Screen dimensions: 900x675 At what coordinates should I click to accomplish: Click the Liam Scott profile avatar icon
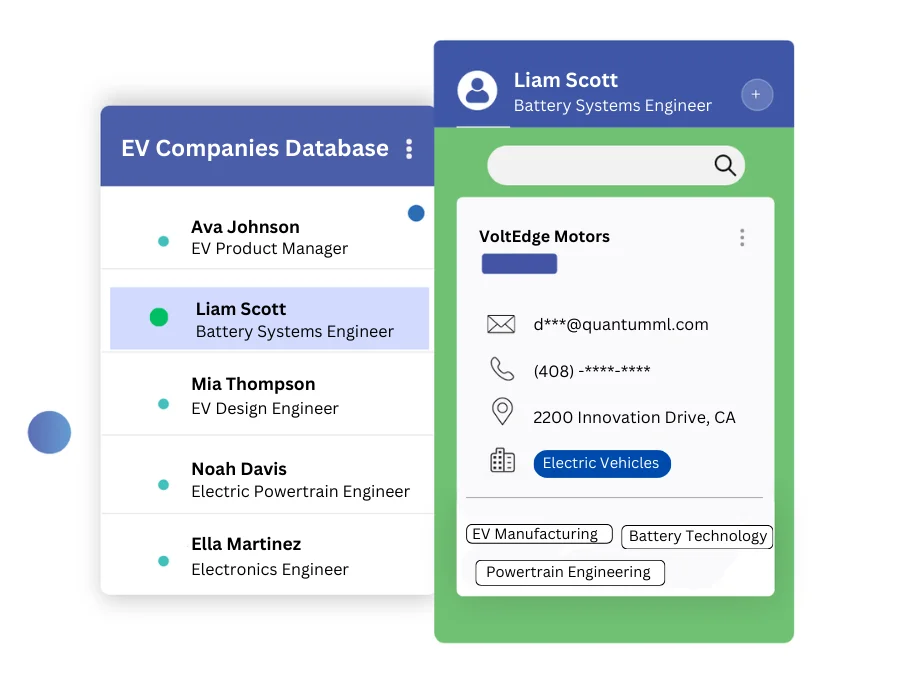click(477, 91)
